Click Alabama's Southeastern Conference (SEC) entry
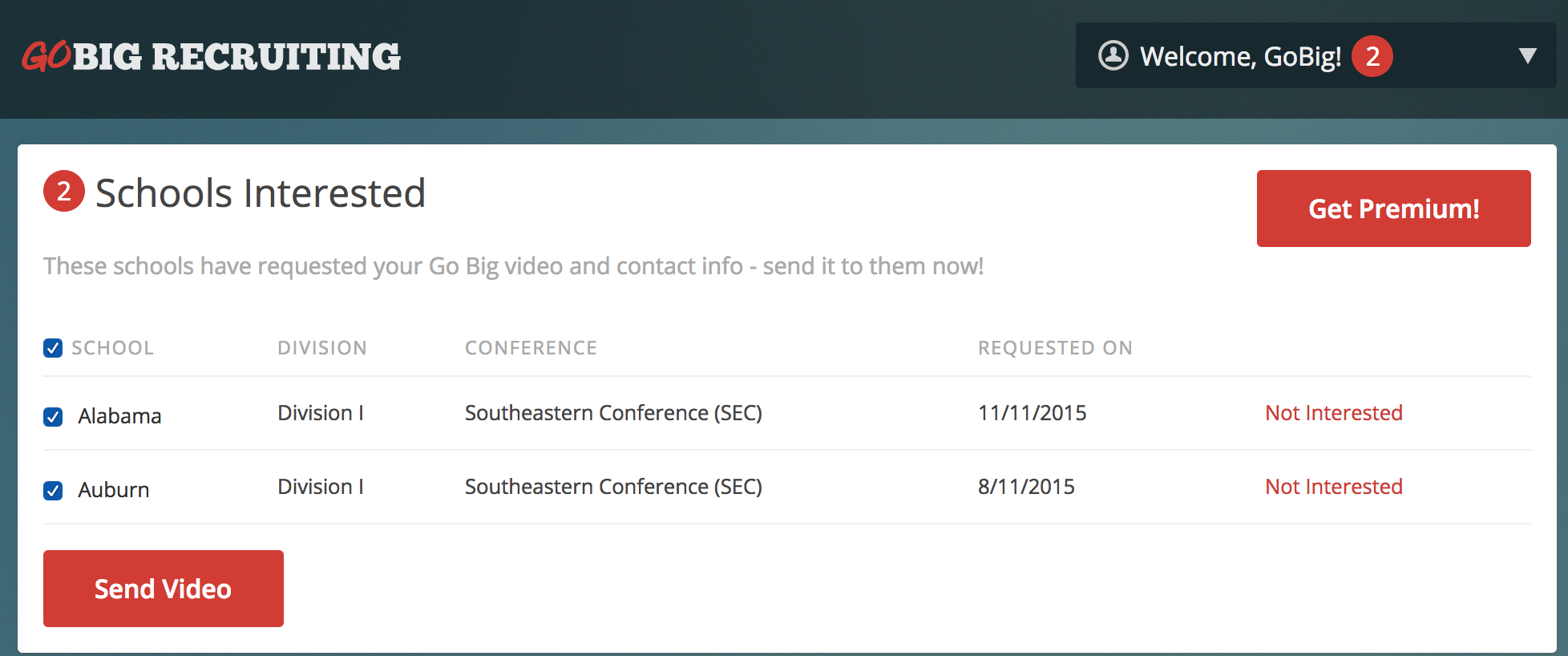This screenshot has height=656, width=1568. click(x=613, y=413)
